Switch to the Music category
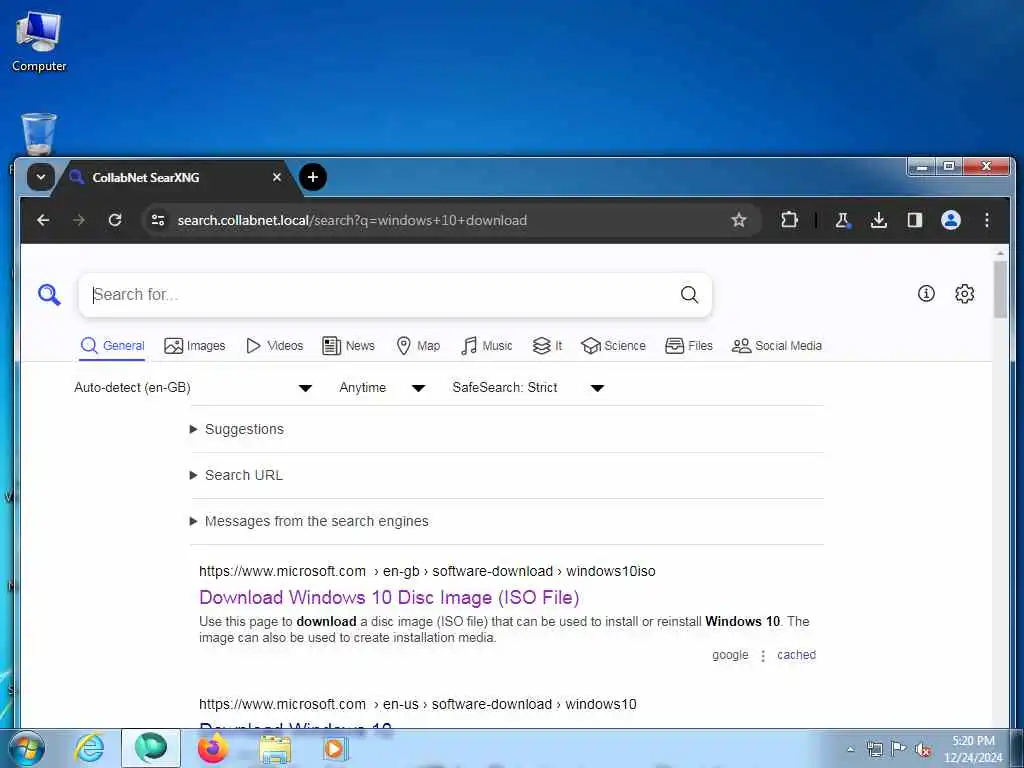Viewport: 1024px width, 768px height. point(486,345)
